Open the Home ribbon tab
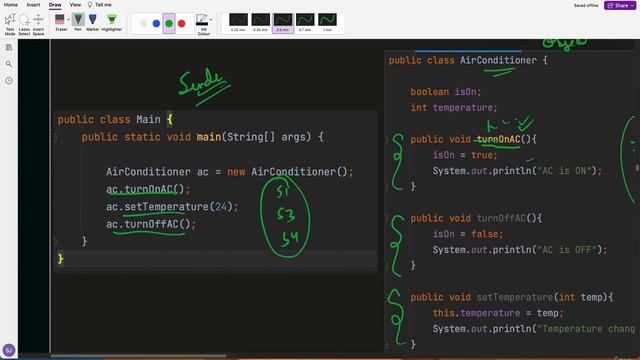The image size is (640, 360). [x=11, y=5]
